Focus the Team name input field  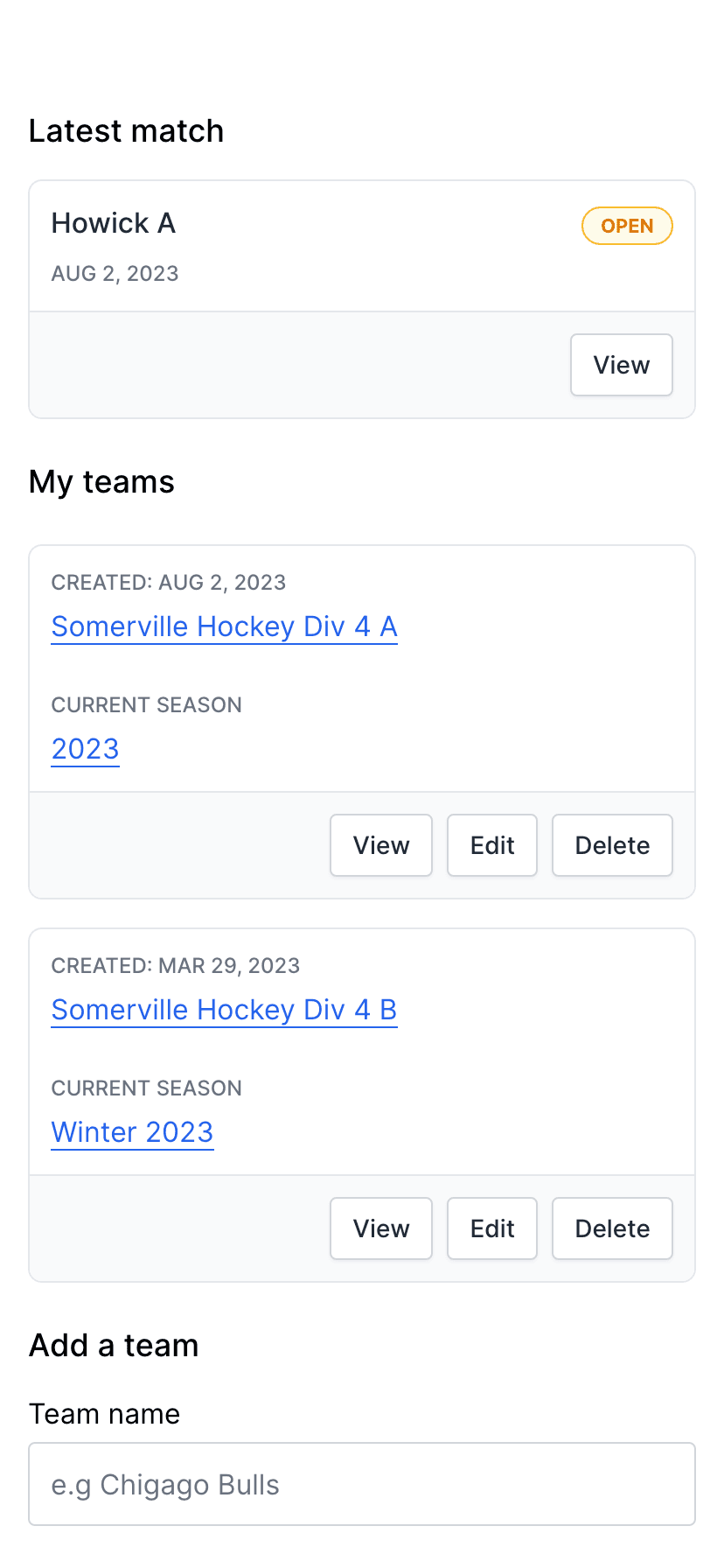point(362,1484)
